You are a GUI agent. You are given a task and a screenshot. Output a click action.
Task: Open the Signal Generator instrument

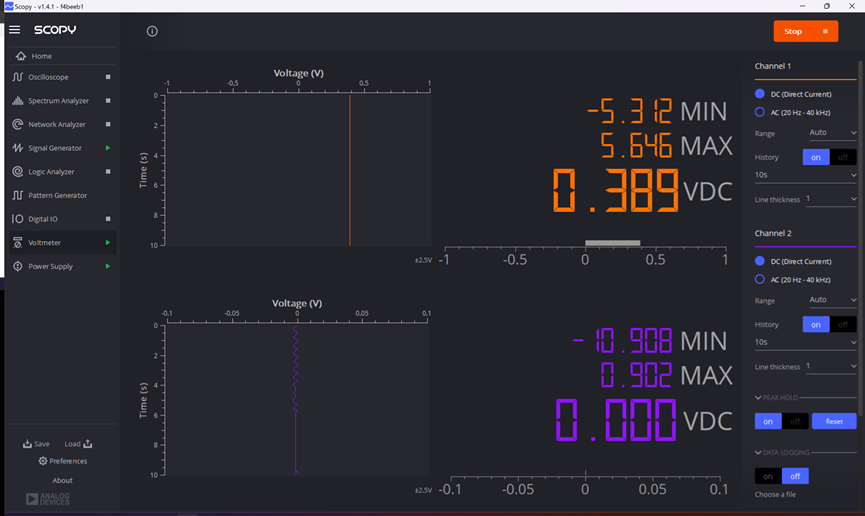pos(55,148)
